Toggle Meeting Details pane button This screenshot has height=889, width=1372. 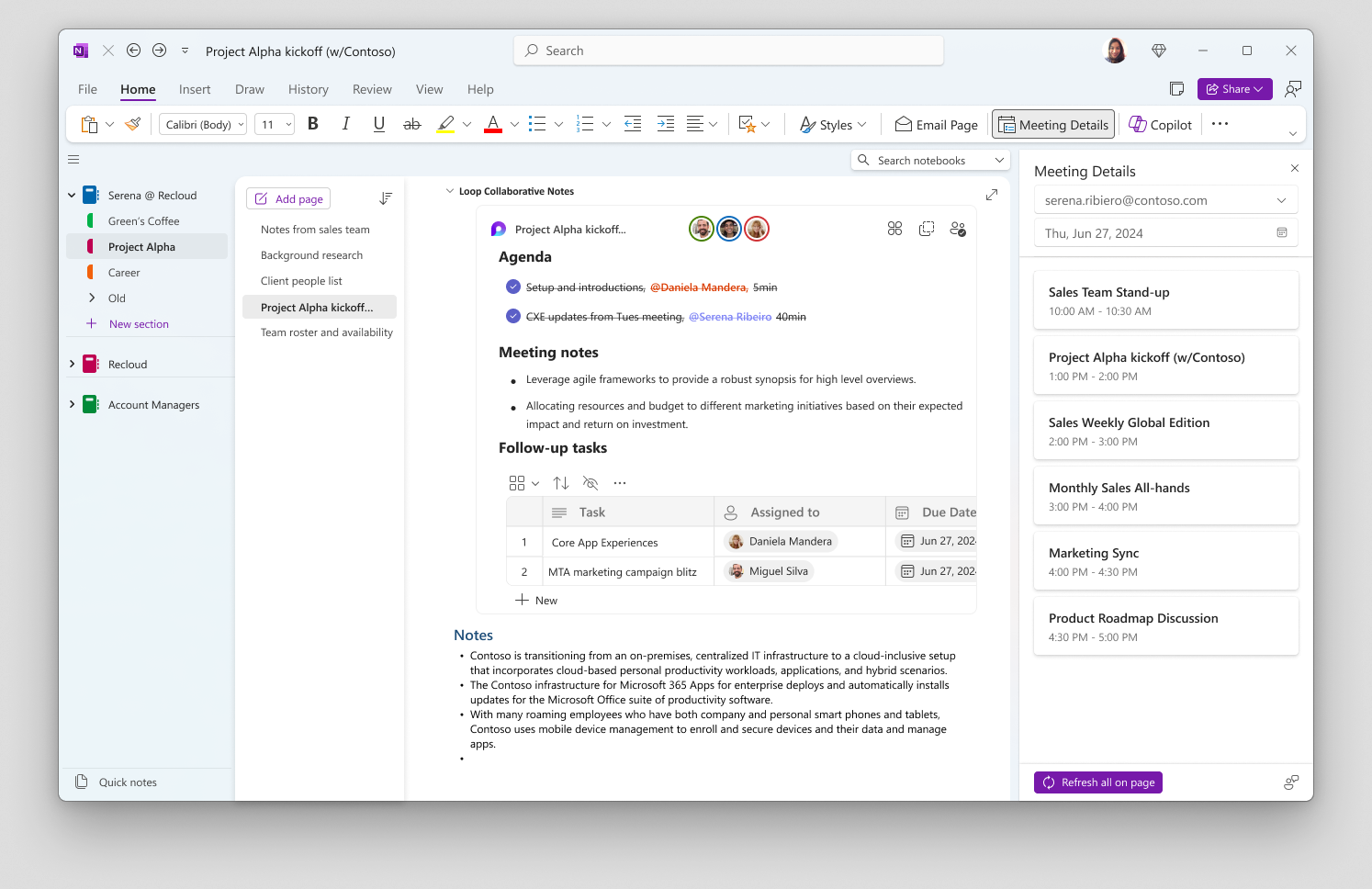coord(1053,125)
